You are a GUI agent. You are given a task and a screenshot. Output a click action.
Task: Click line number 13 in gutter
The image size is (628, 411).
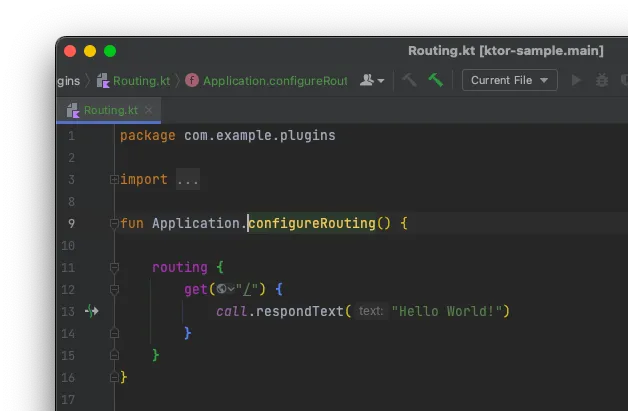(x=68, y=311)
